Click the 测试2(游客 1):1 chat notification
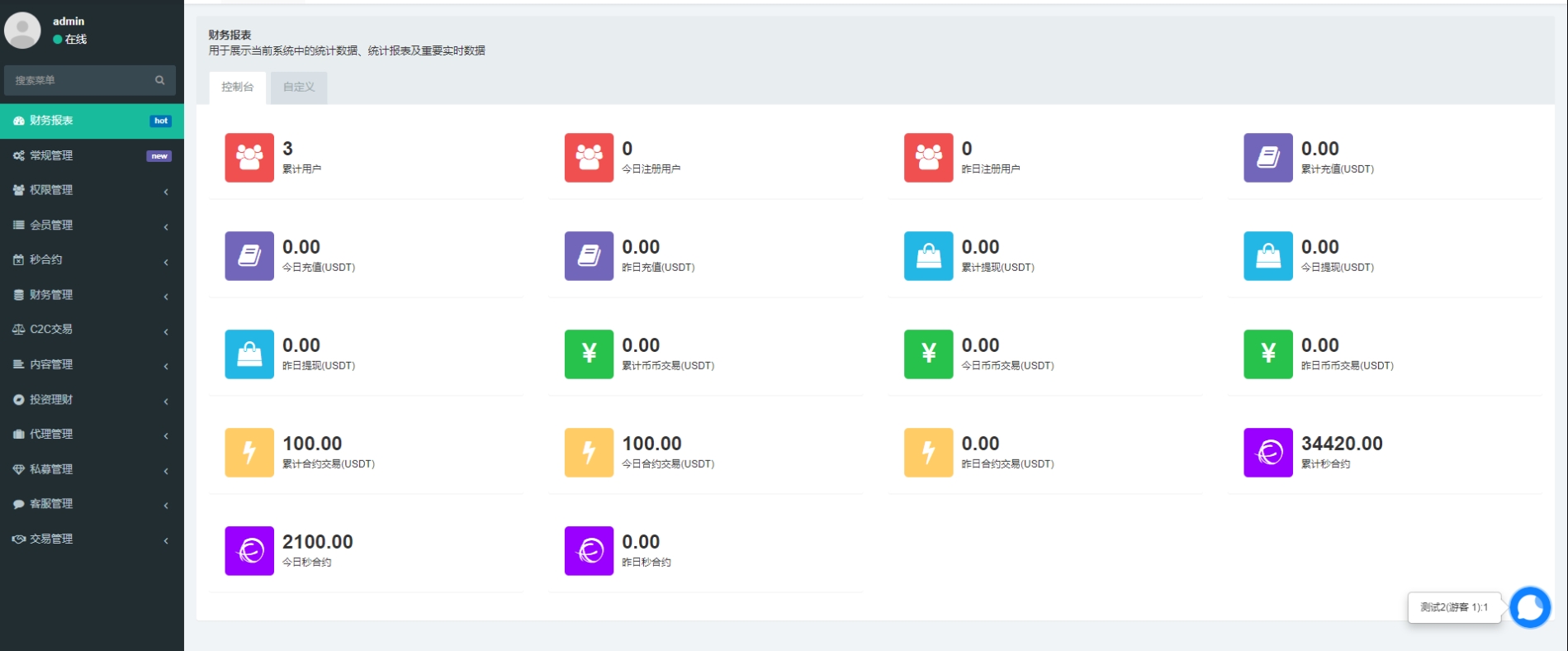1568x651 pixels. click(1453, 607)
